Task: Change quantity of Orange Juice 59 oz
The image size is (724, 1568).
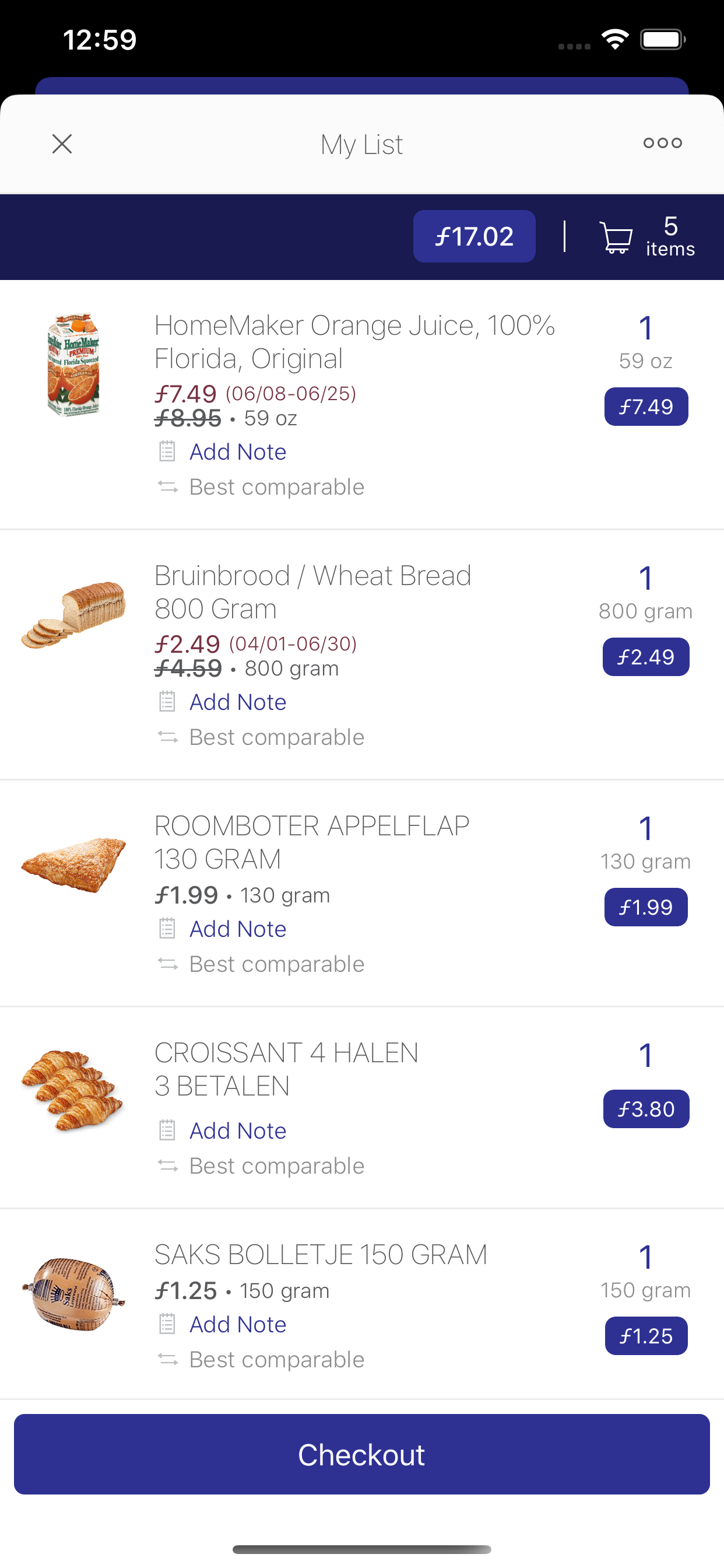Action: point(645,328)
